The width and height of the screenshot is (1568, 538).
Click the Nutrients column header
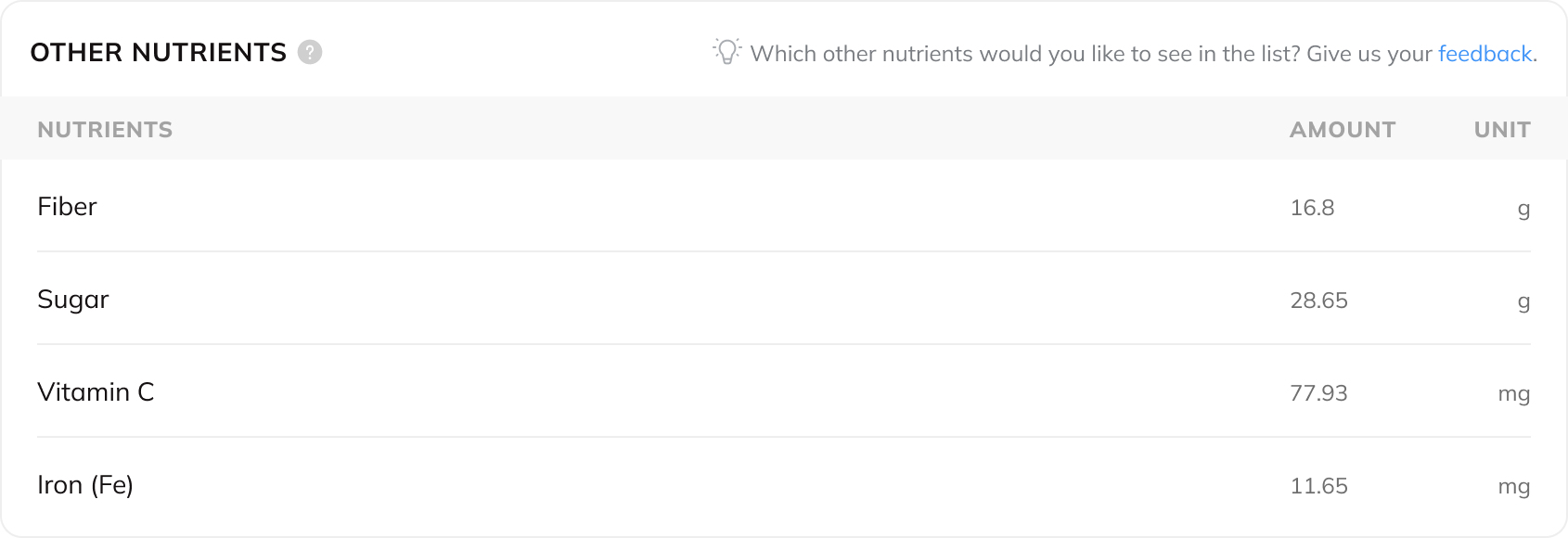105,130
